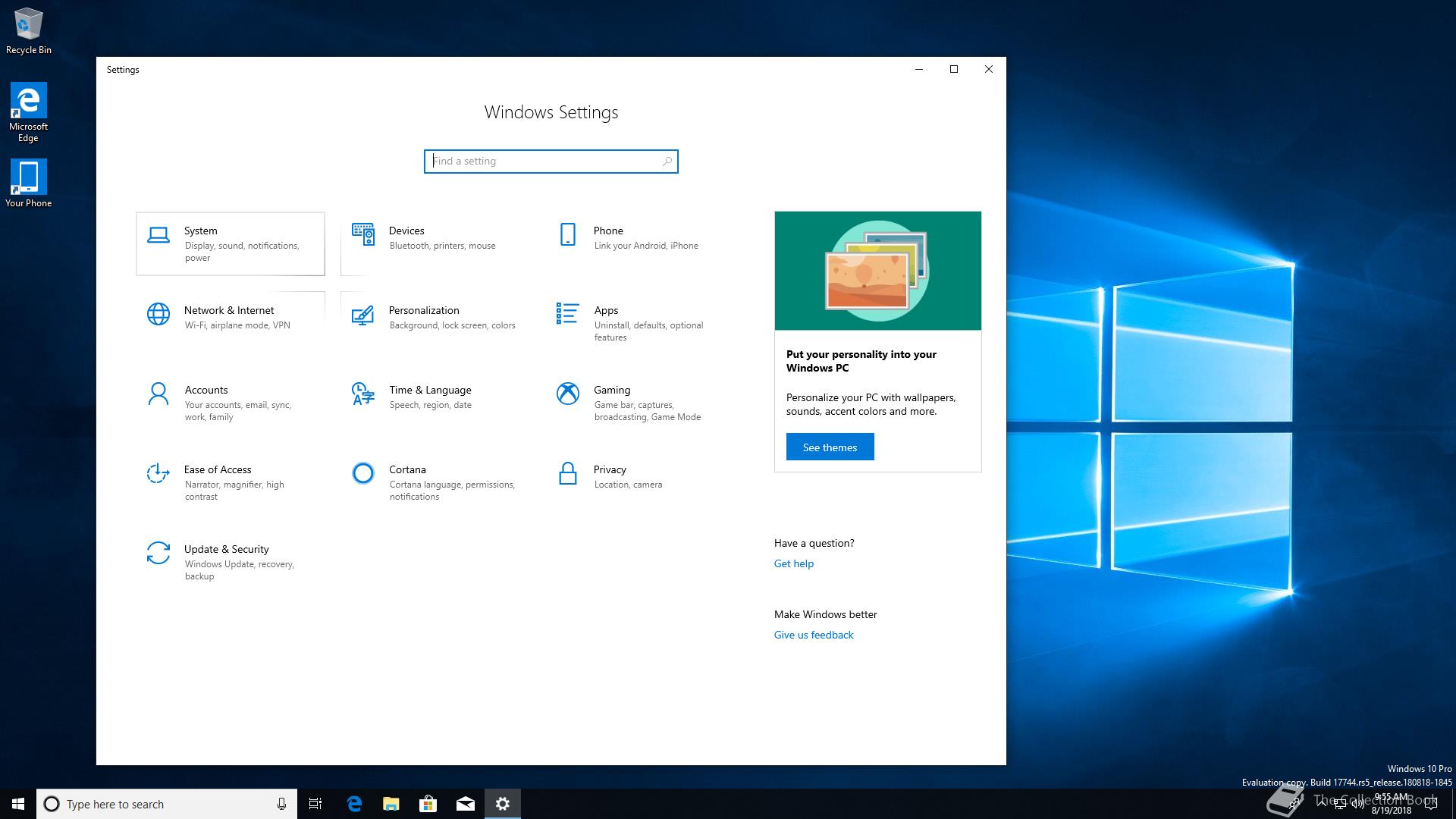Click the Cortana microphone in taskbar search
1456x819 pixels.
[281, 804]
